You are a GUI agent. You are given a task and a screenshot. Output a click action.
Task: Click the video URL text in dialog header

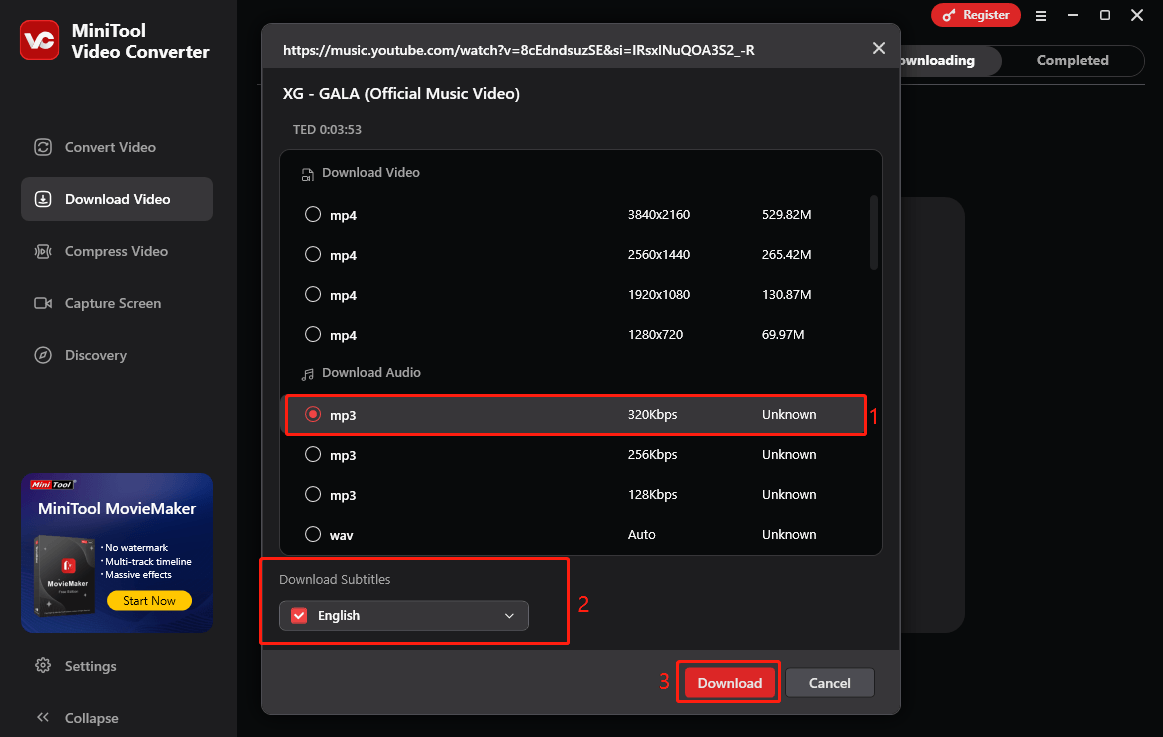click(518, 50)
